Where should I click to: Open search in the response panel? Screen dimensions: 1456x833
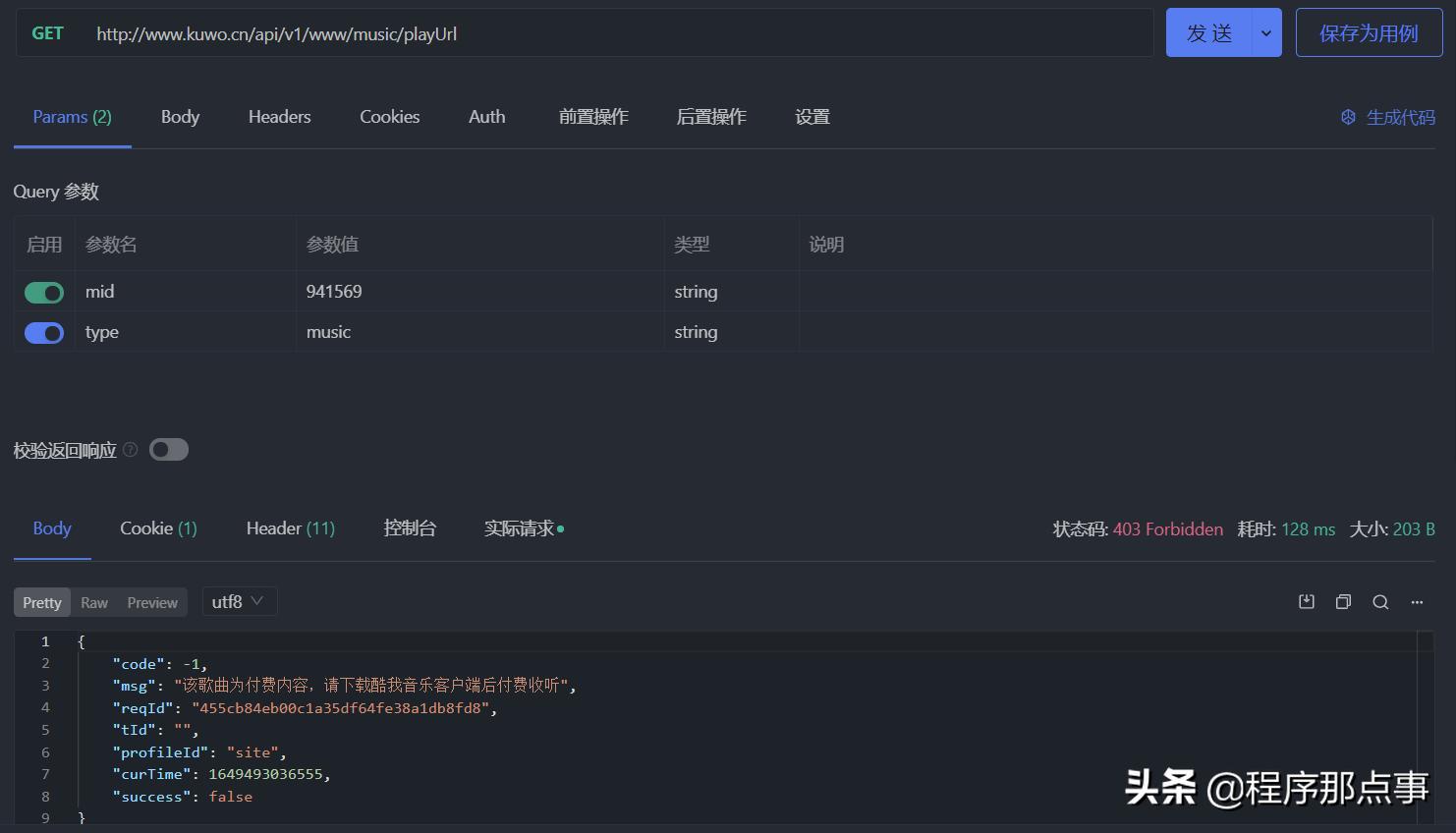click(1380, 601)
